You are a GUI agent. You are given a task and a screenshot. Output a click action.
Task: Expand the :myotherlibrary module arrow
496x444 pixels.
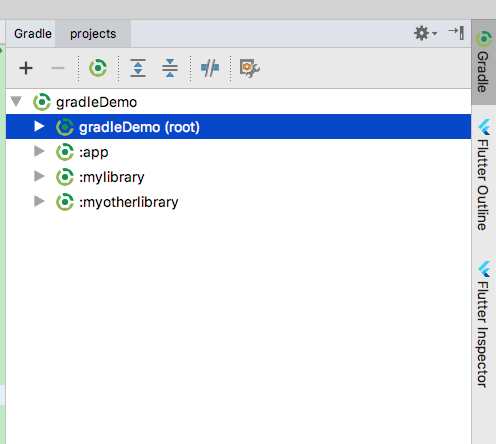39,201
